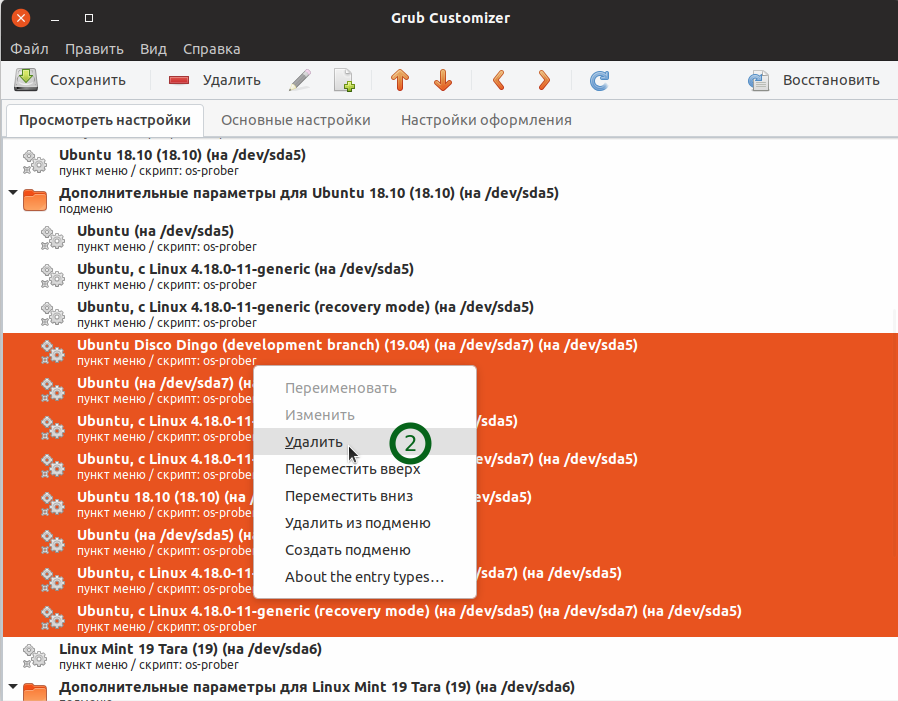Click disabled Переименовать menu entry
The image size is (898, 701).
tap(365, 388)
